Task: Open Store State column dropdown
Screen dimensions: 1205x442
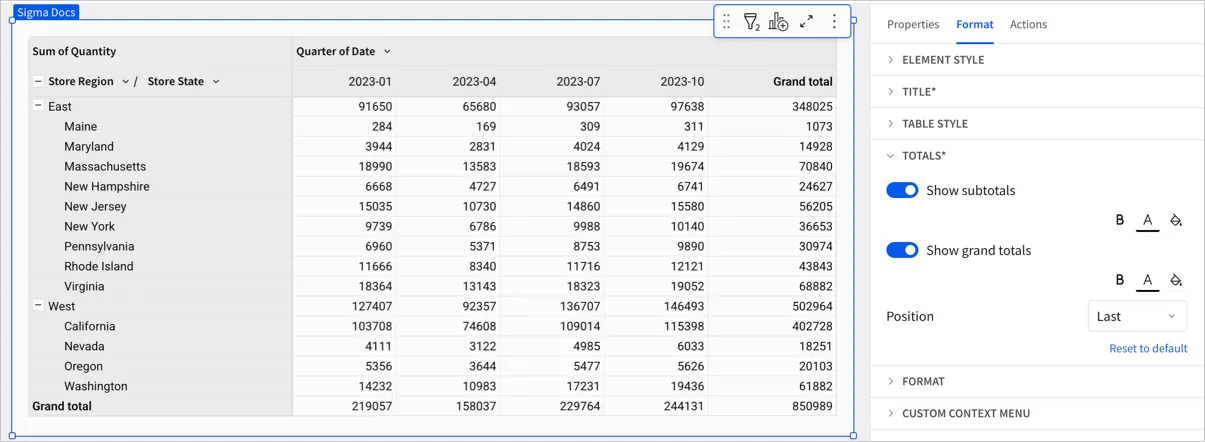Action: pos(216,82)
